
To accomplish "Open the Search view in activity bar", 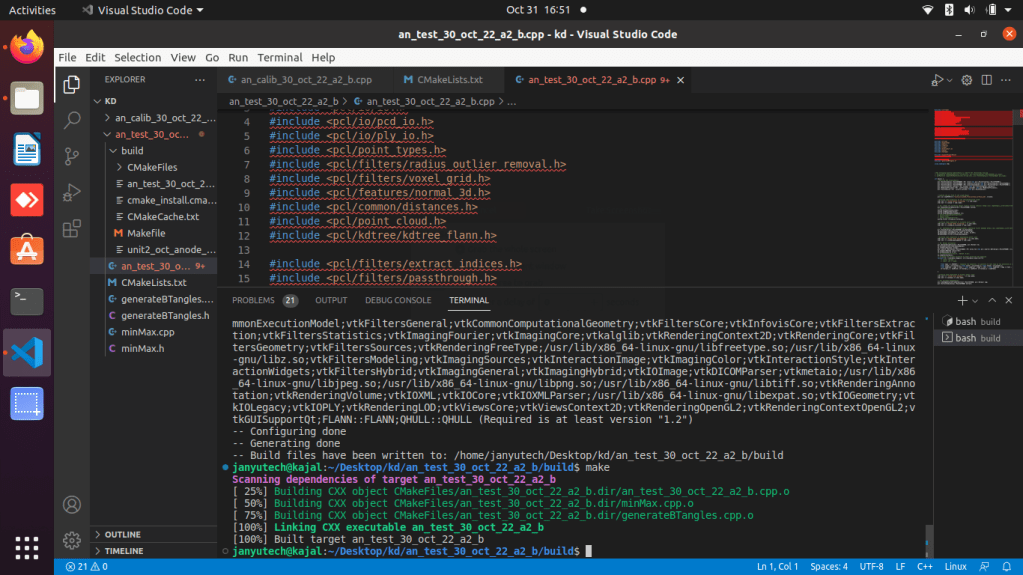I will [72, 120].
